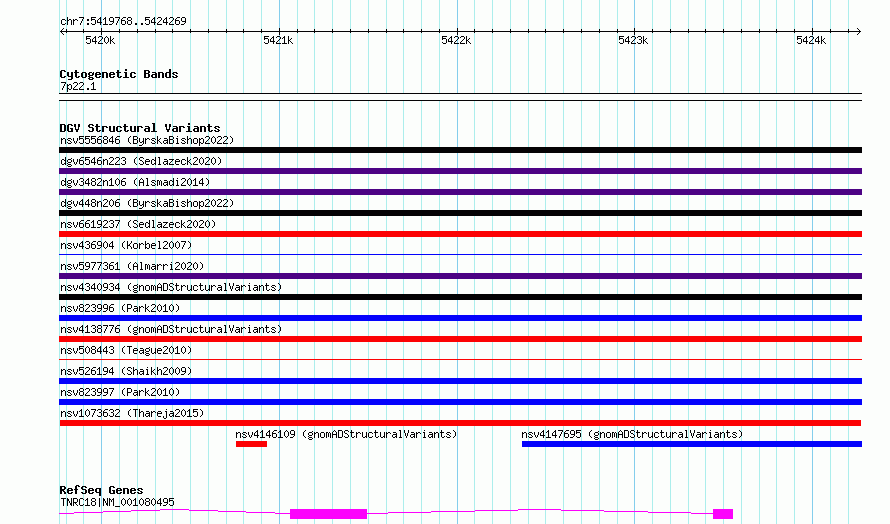Select the 7p22.1 band label
The image size is (890, 524).
[x=78, y=86]
